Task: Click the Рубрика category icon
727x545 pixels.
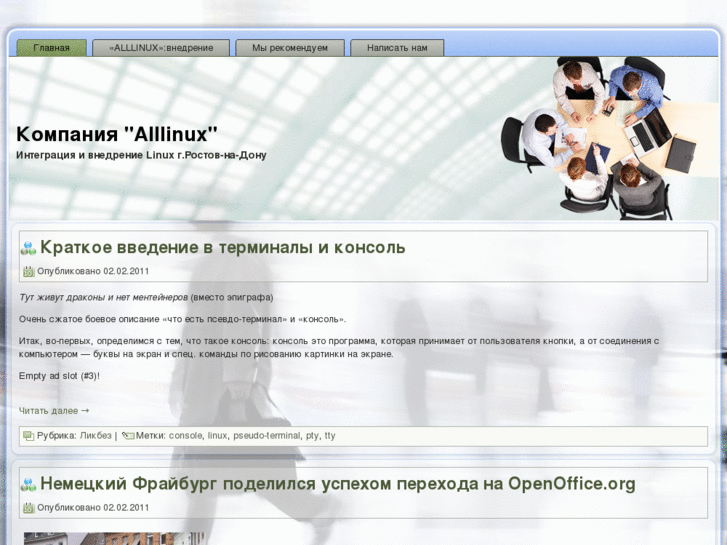Action: [29, 436]
